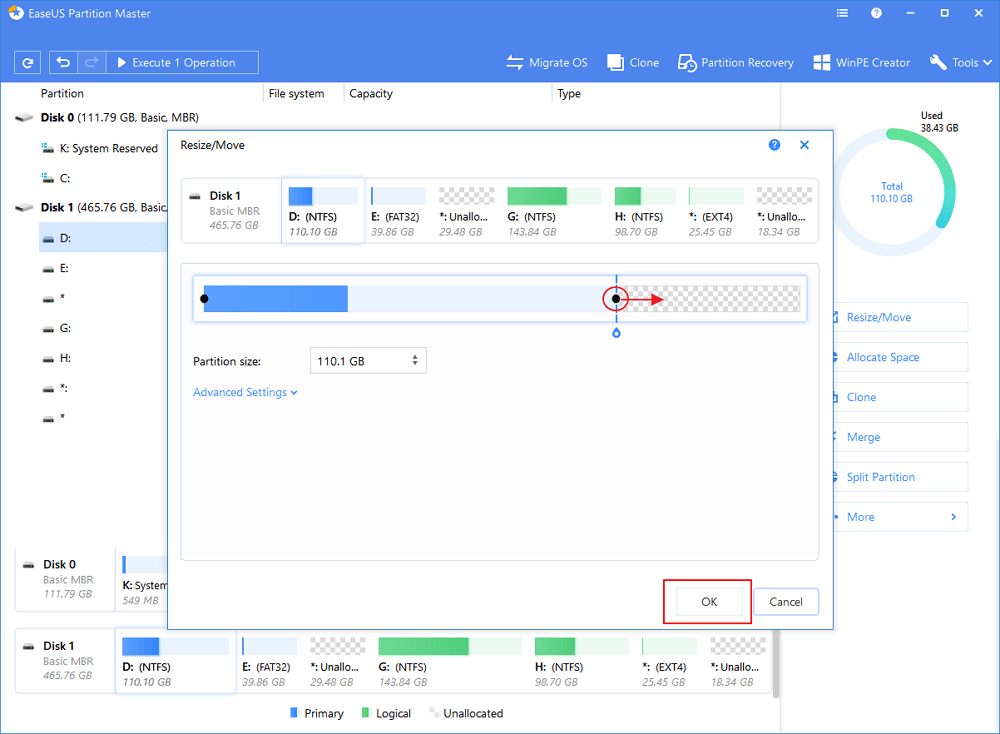Click the partition size stepper arrows
1000x734 pixels.
[x=415, y=360]
